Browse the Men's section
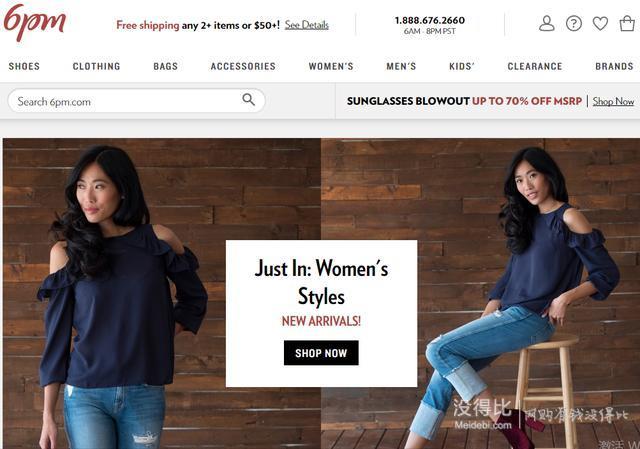 click(401, 66)
